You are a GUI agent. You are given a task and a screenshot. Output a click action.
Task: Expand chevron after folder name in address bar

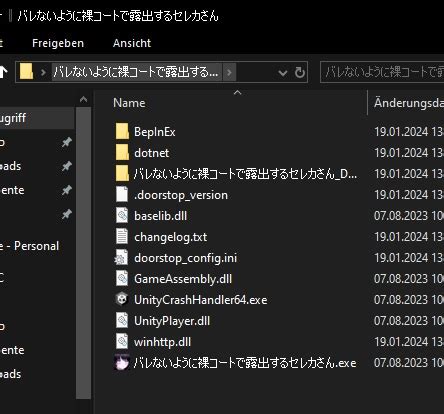pos(229,72)
